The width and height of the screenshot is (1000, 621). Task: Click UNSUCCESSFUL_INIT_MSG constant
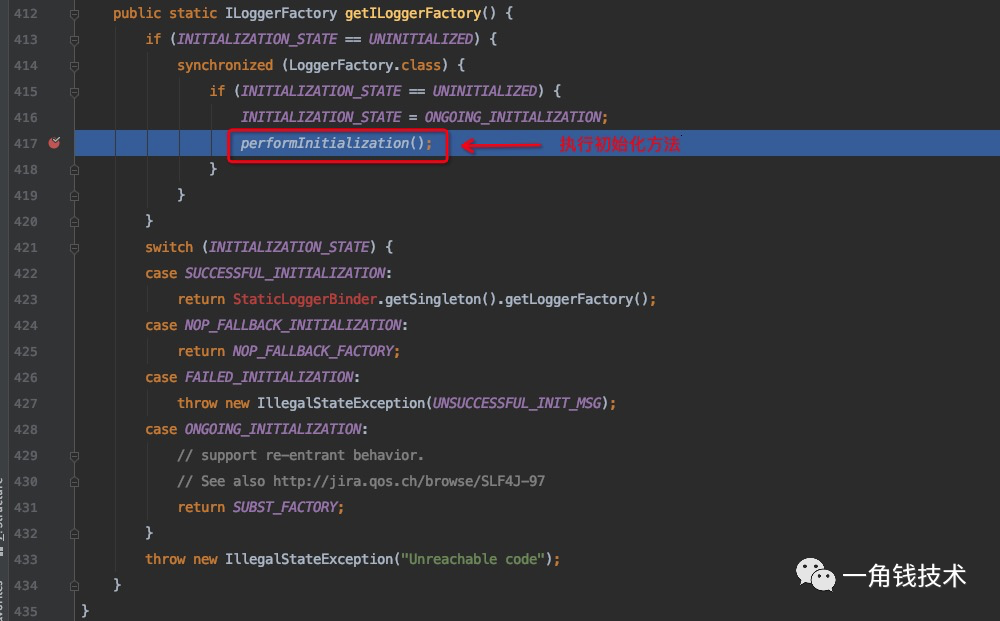tap(517, 403)
